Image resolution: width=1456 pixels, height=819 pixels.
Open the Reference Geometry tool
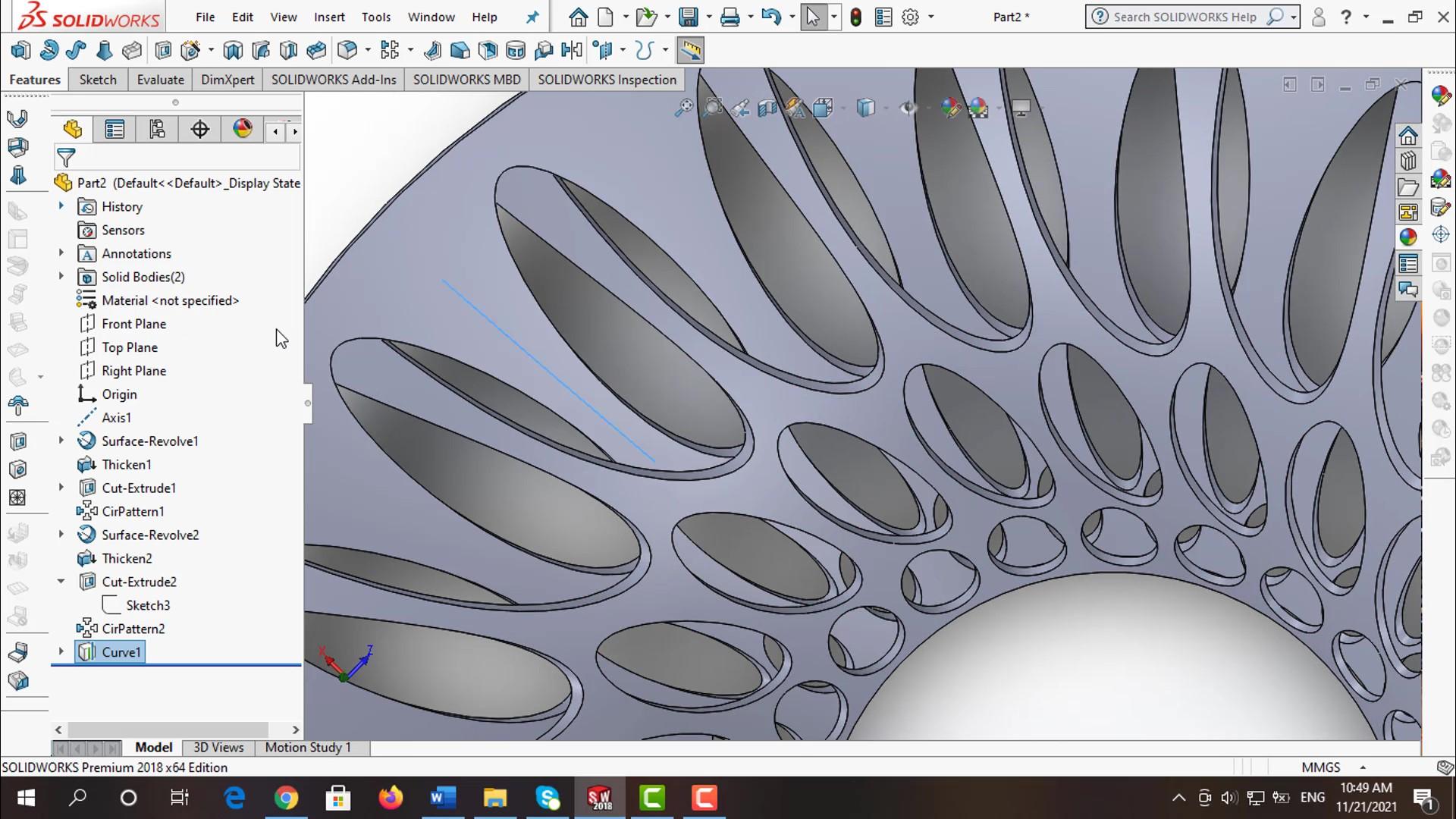click(603, 51)
